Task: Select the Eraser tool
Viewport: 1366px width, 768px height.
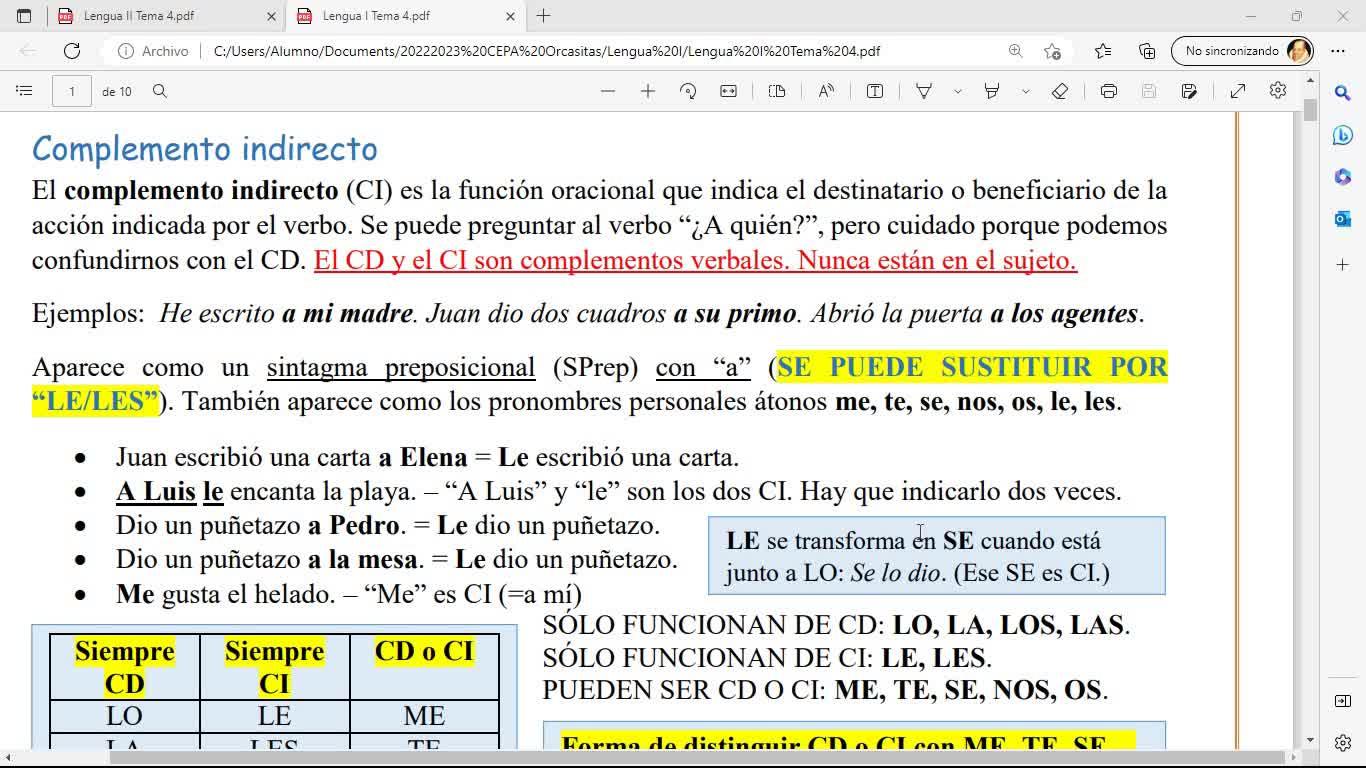Action: tap(1060, 91)
